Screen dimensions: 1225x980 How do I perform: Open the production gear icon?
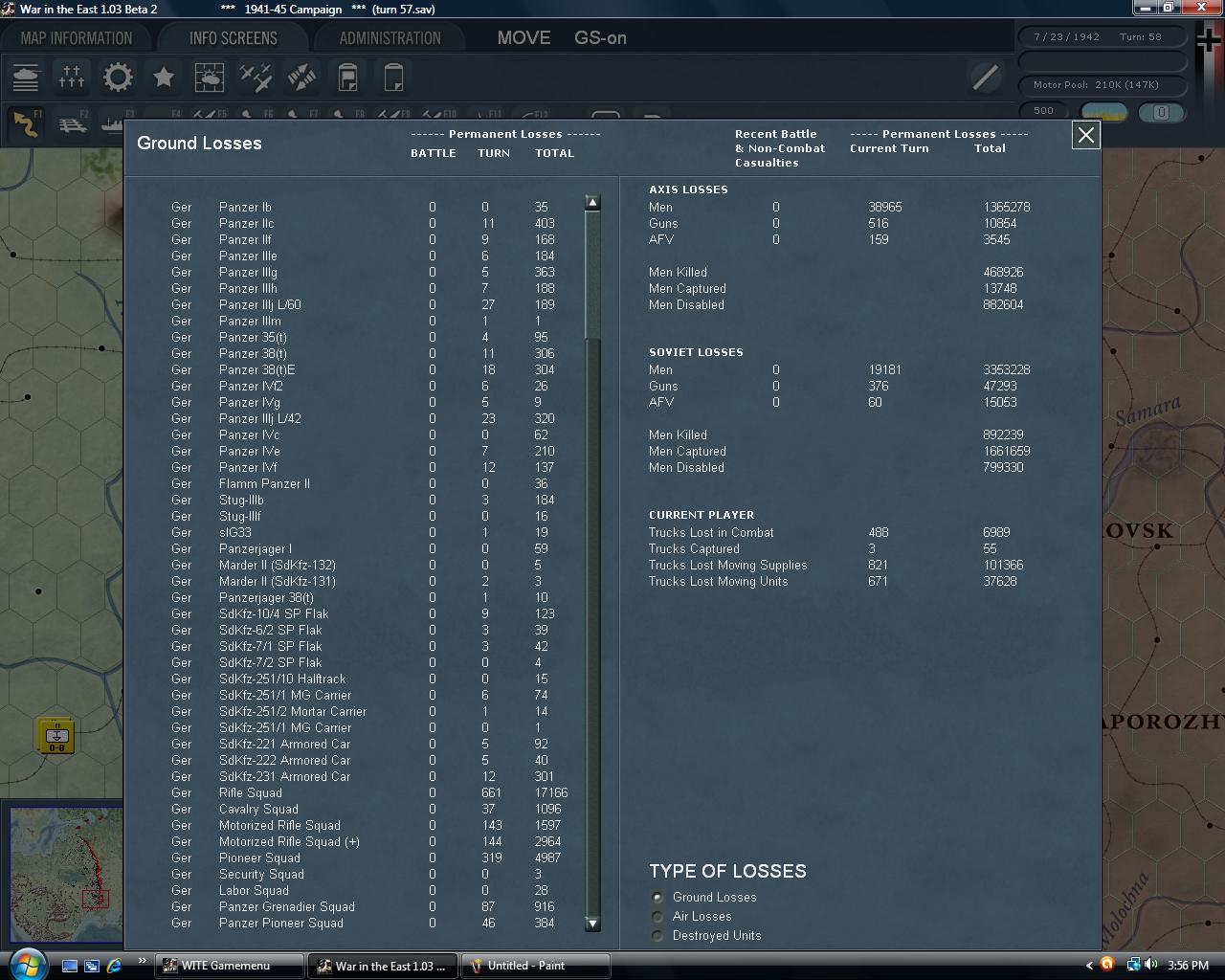click(x=118, y=77)
